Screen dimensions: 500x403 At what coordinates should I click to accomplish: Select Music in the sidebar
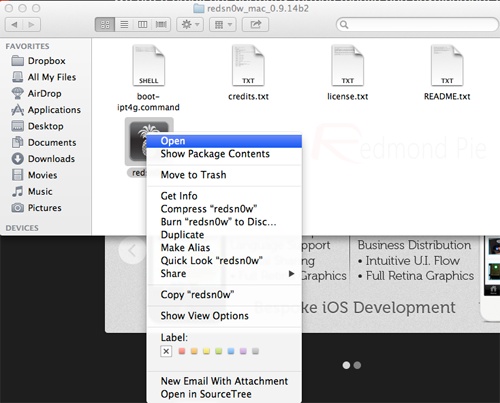(32, 191)
